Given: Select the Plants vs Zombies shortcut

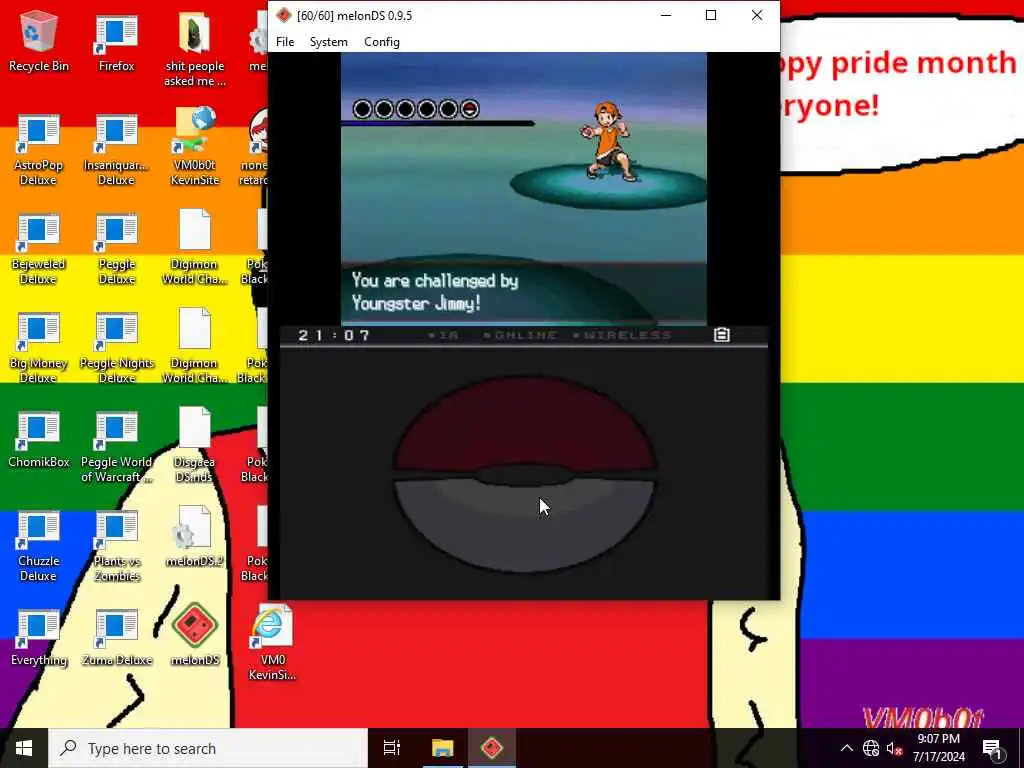Looking at the screenshot, I should [x=116, y=547].
